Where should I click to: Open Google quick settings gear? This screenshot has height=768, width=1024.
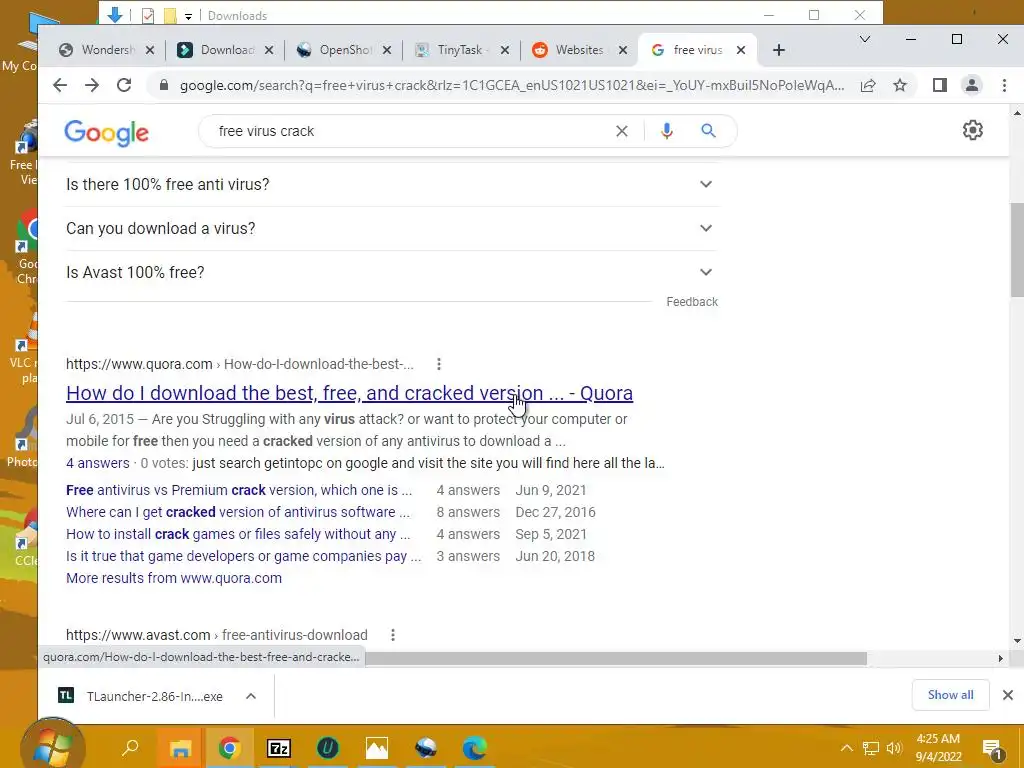[973, 130]
